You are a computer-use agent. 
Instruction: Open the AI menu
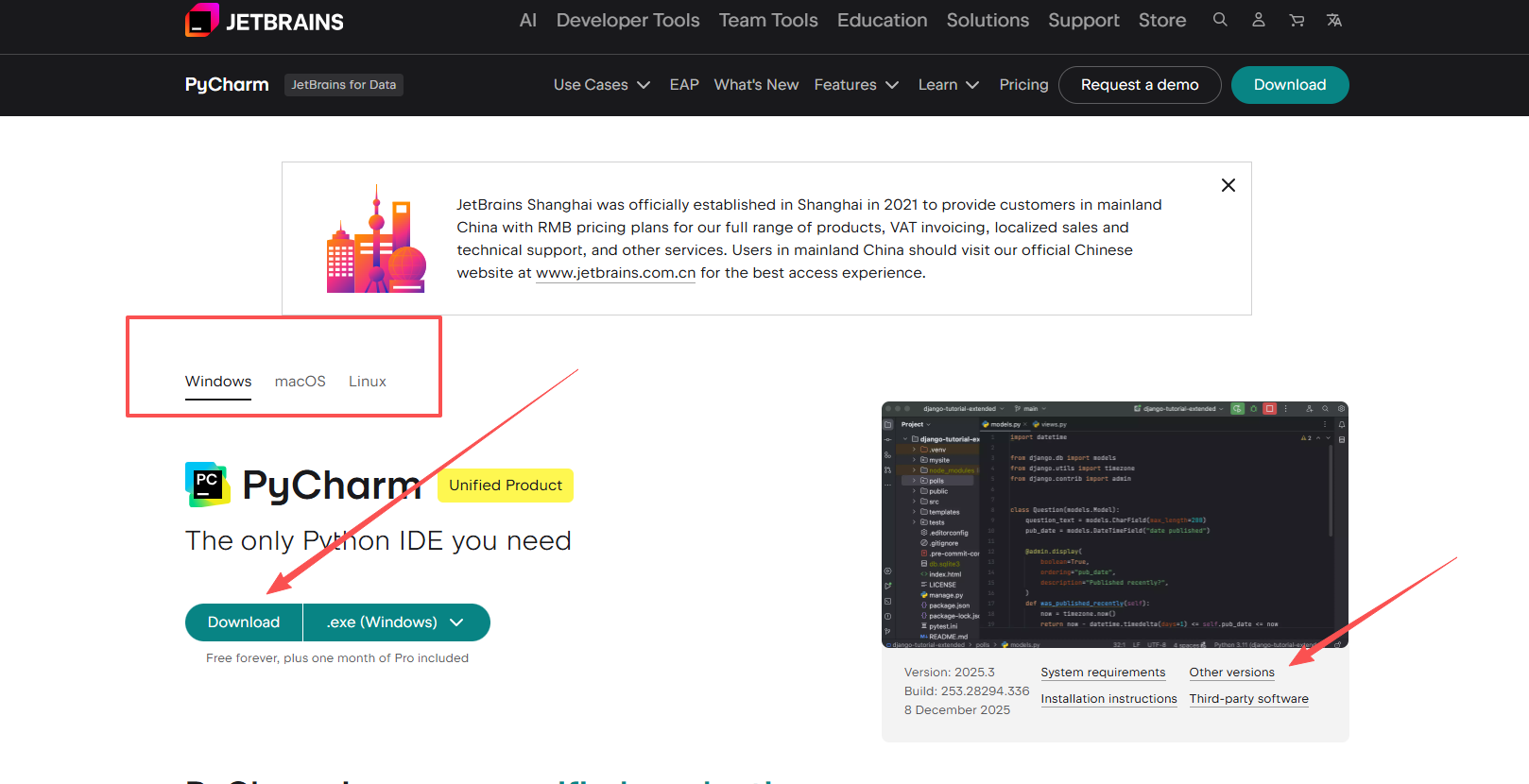click(x=528, y=20)
